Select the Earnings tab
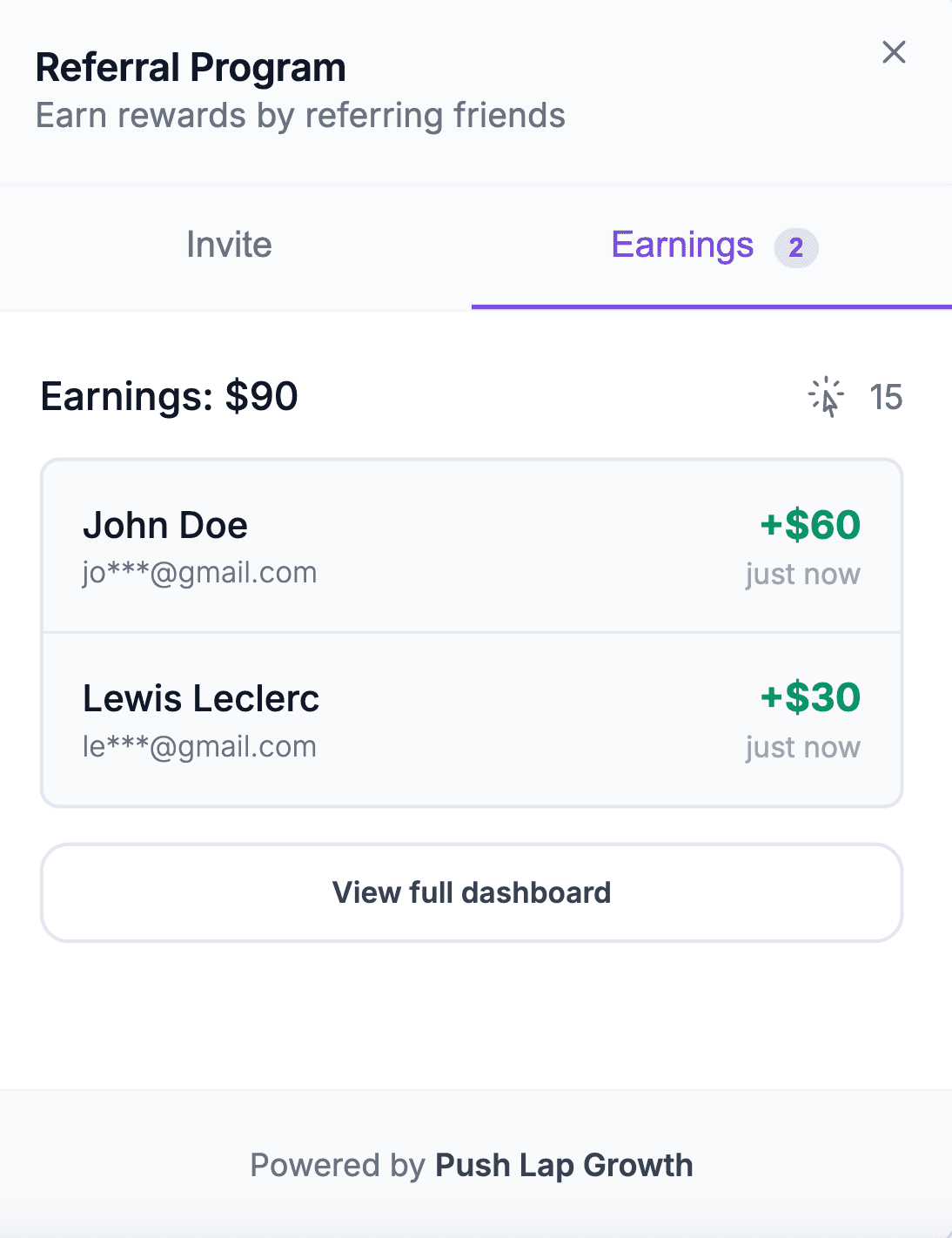952x1238 pixels. (682, 246)
